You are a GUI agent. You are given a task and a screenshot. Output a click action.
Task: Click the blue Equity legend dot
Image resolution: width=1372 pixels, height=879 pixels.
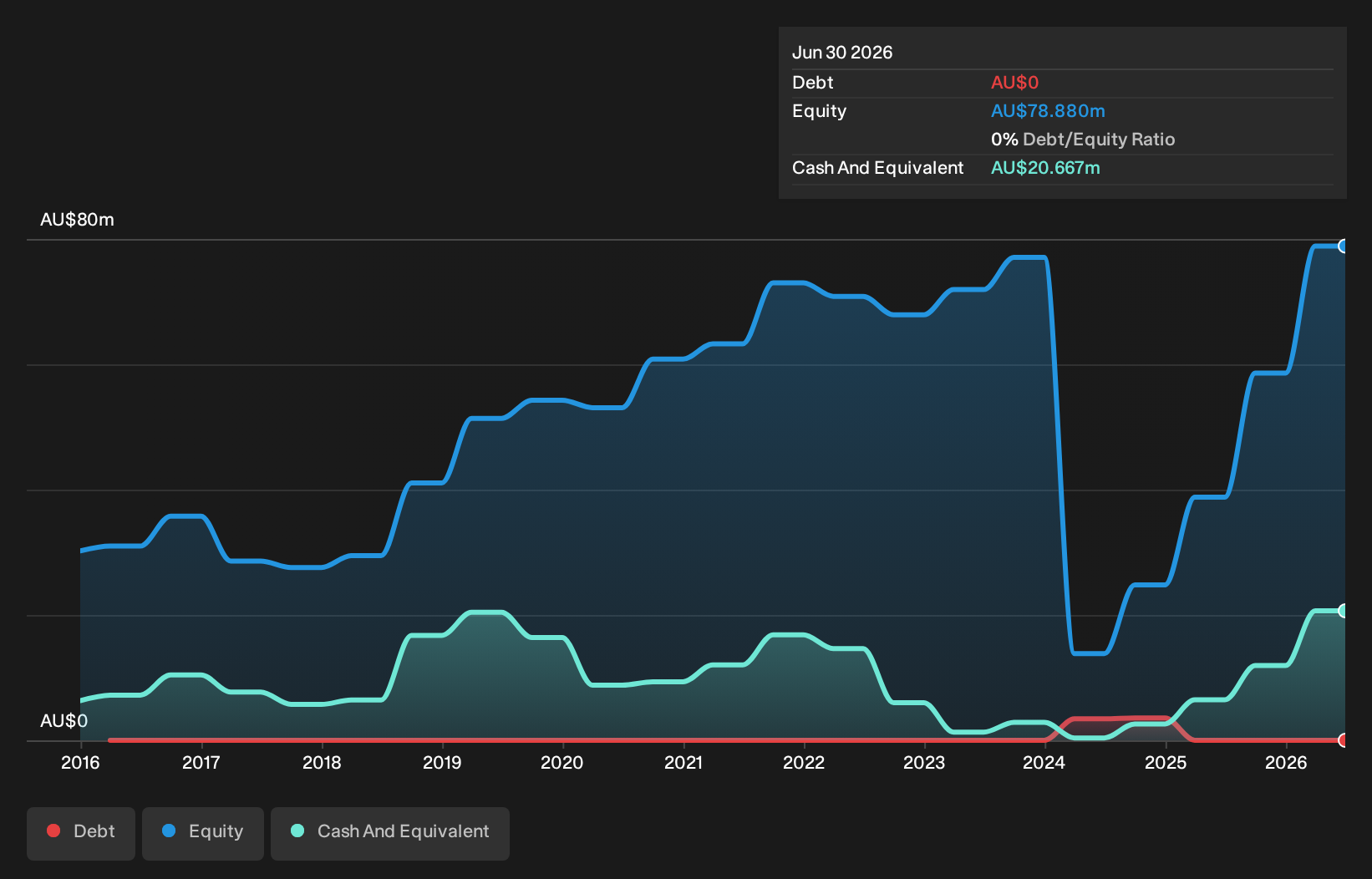pos(169,831)
